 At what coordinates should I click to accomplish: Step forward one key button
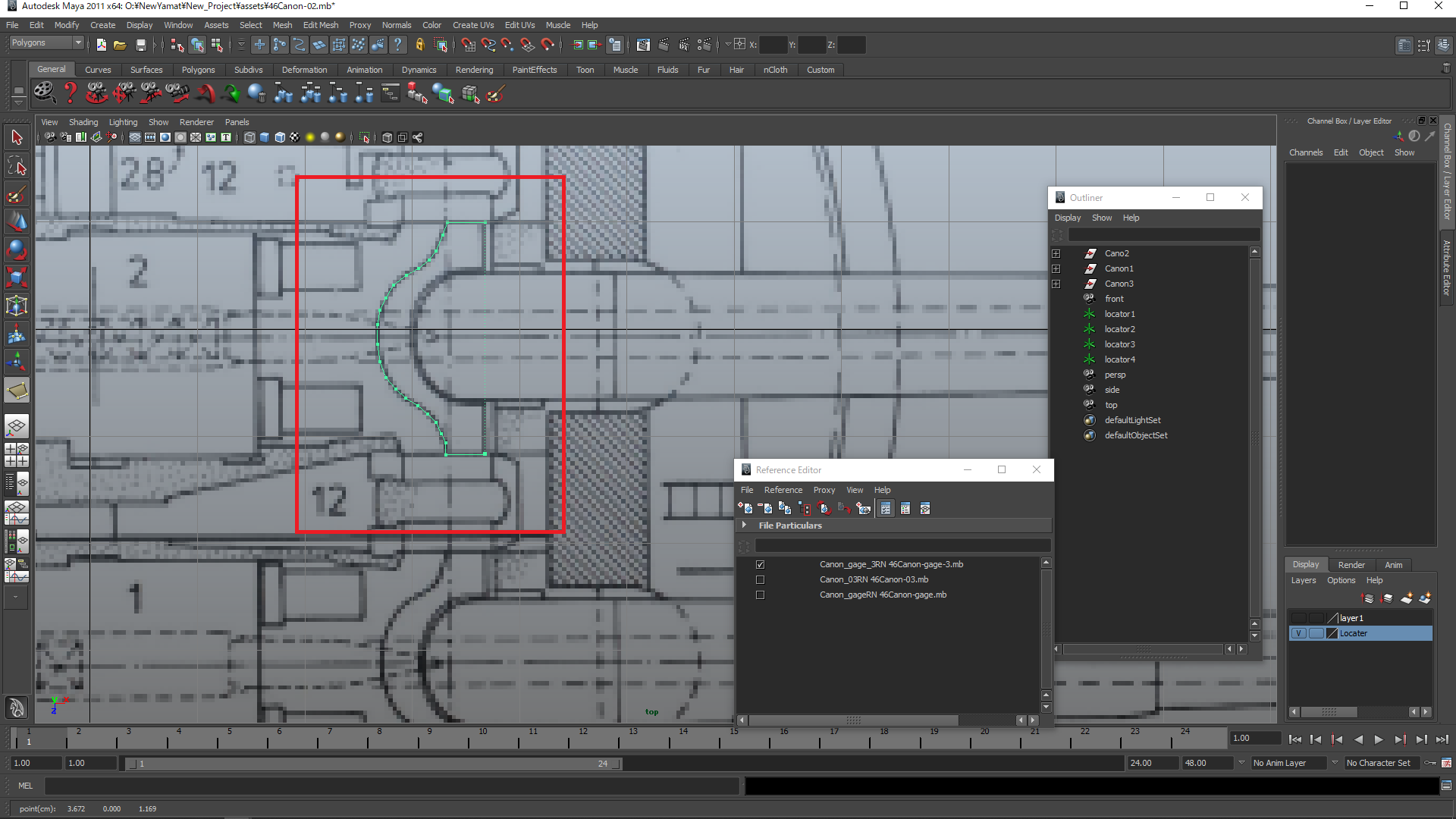coord(1400,739)
